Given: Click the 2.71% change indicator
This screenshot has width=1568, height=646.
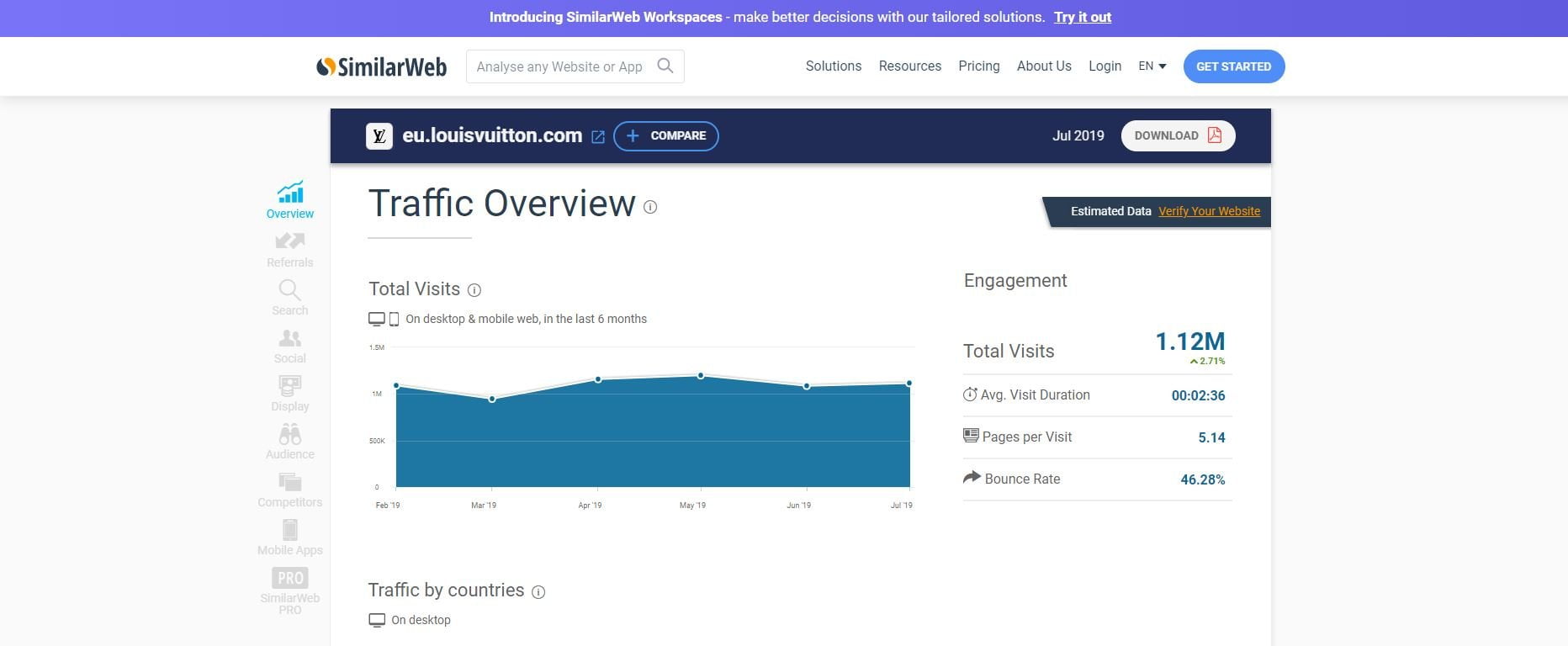Looking at the screenshot, I should tap(1207, 361).
